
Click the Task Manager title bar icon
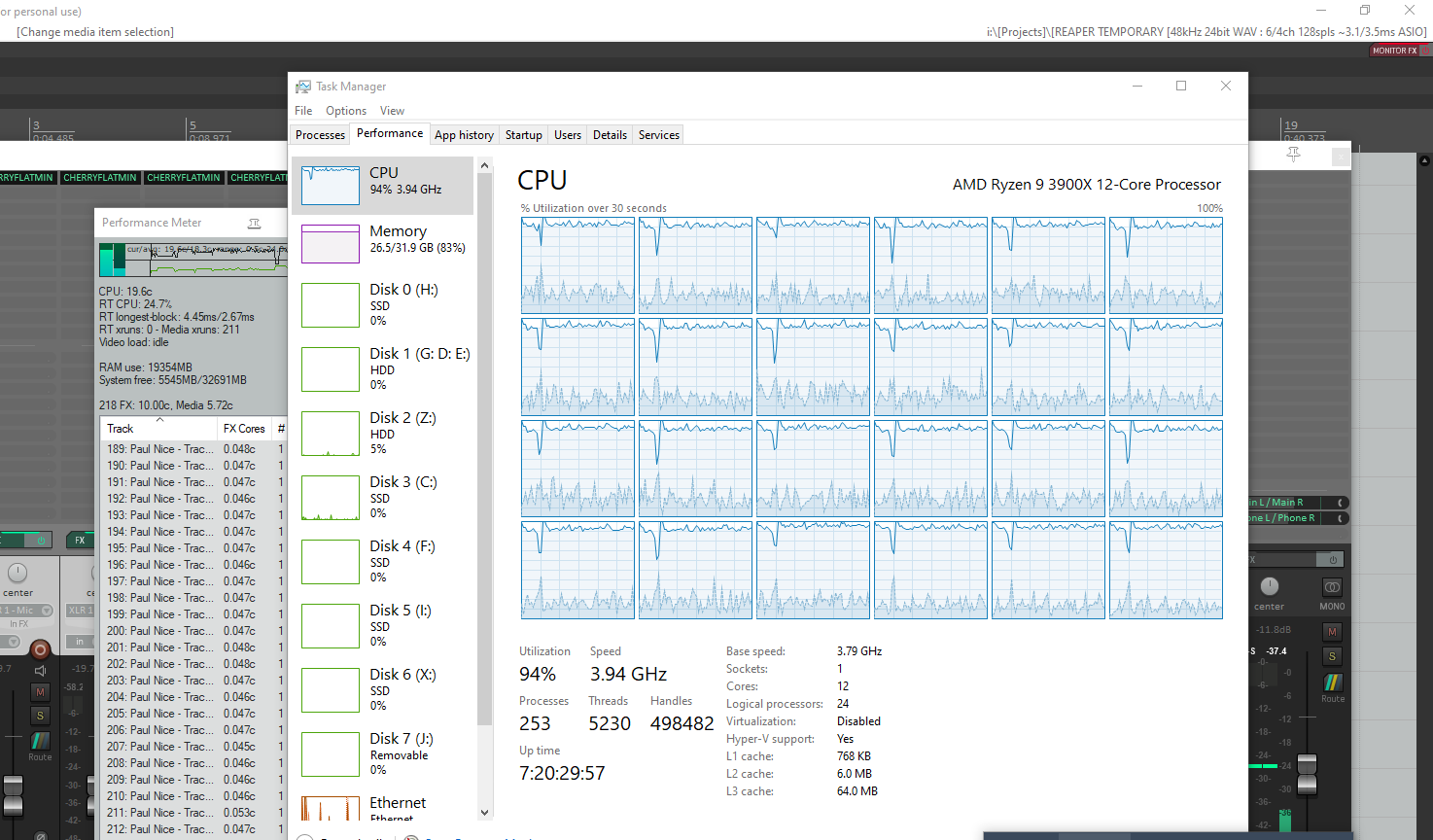(303, 87)
